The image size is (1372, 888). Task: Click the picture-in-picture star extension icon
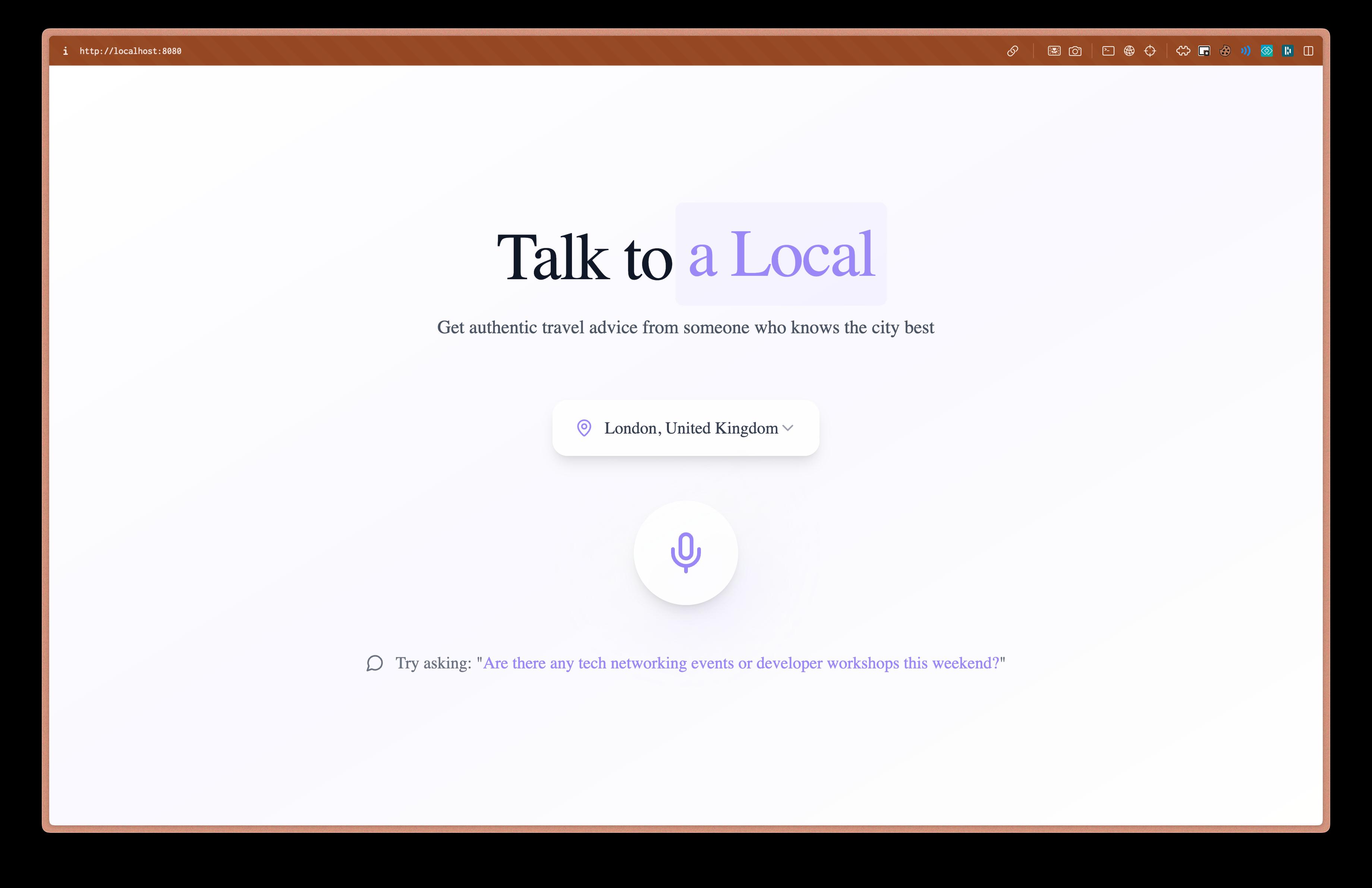pyautogui.click(x=1204, y=51)
